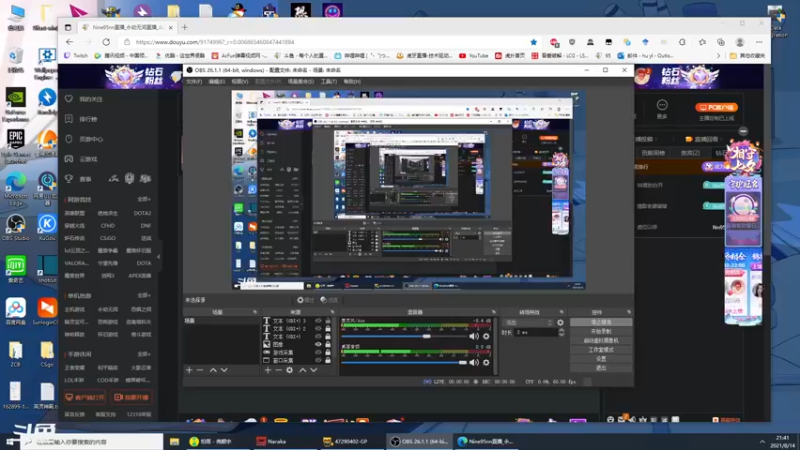Viewport: 800px width, 450px height.
Task: Expand all mobile-game categories in Douyu sidebar
Action: pyautogui.click(x=144, y=354)
